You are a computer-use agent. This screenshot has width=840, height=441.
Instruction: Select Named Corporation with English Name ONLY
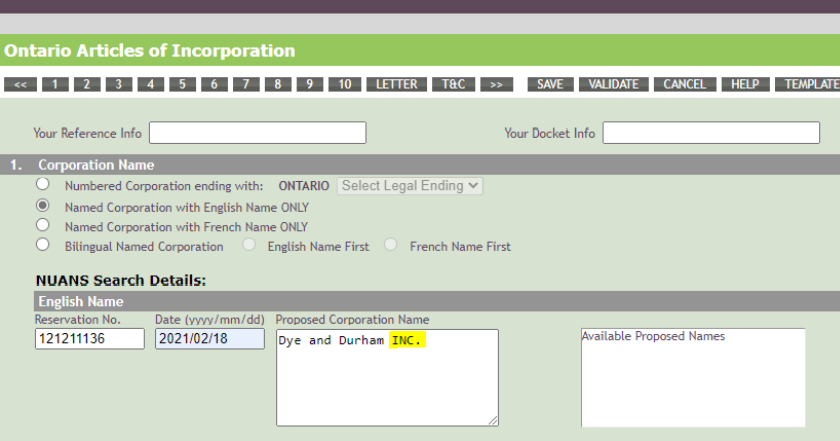coord(43,206)
